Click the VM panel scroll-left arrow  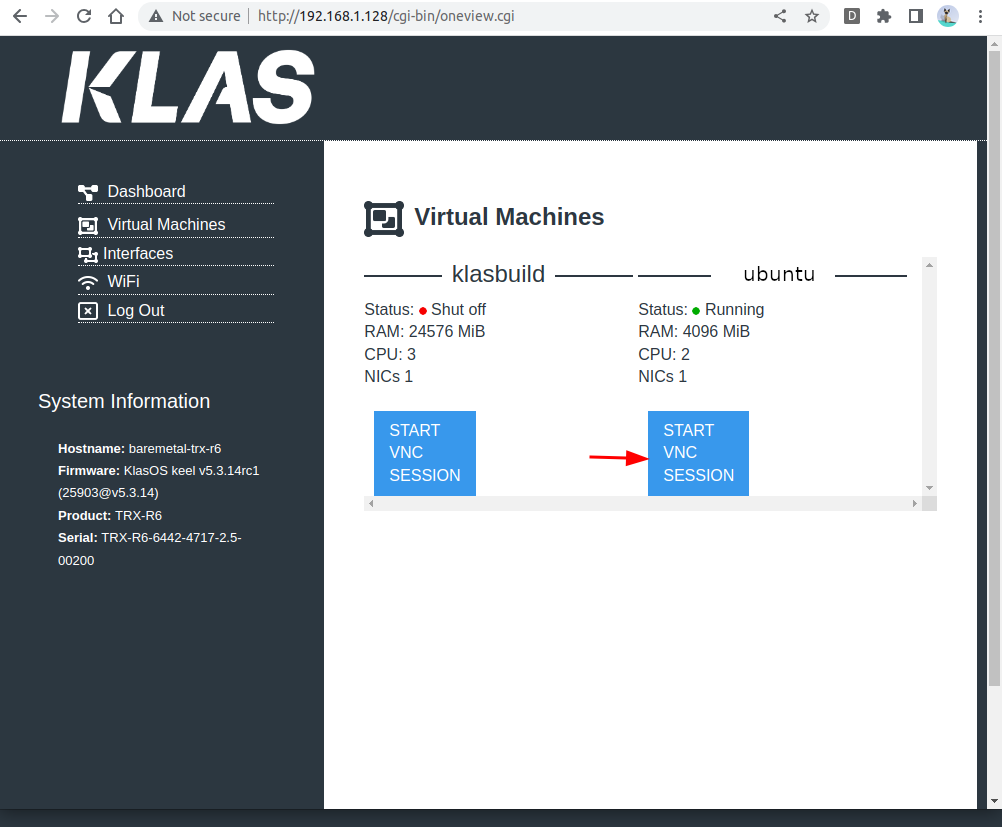371,504
